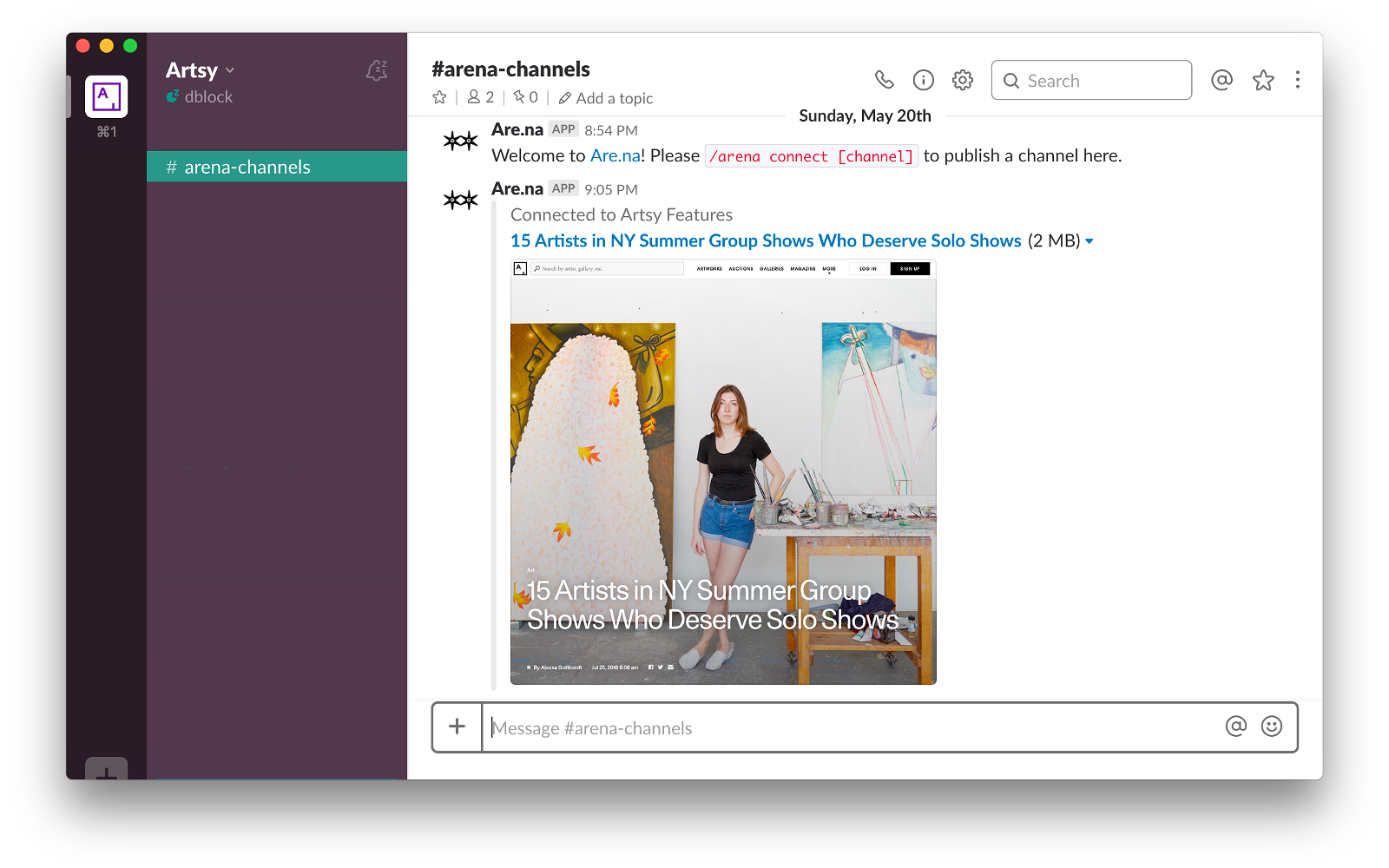This screenshot has width=1389, height=868.
Task: Open the Artsy workspace icon
Action: pos(107,96)
